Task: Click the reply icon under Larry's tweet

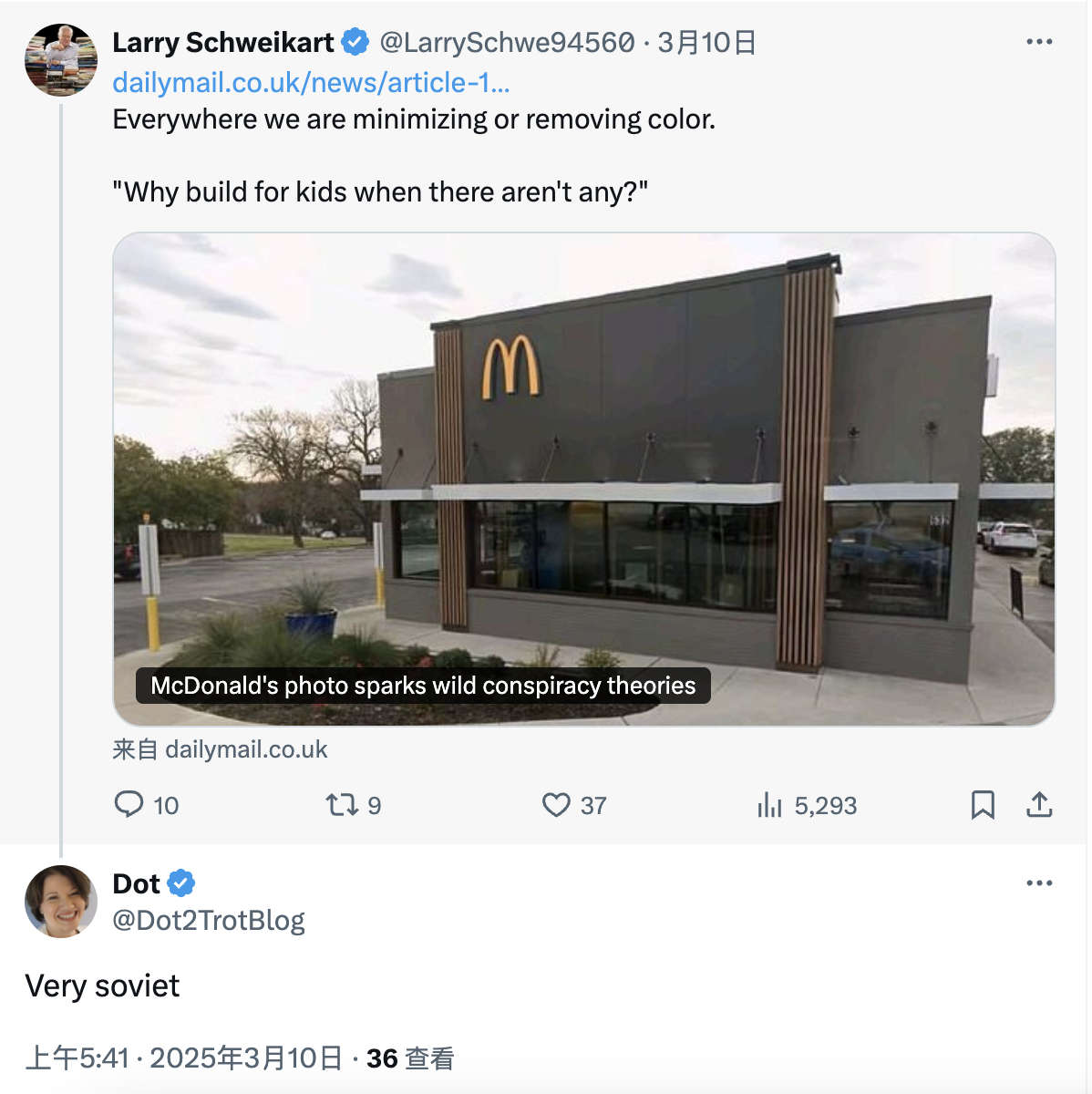Action: tap(129, 804)
